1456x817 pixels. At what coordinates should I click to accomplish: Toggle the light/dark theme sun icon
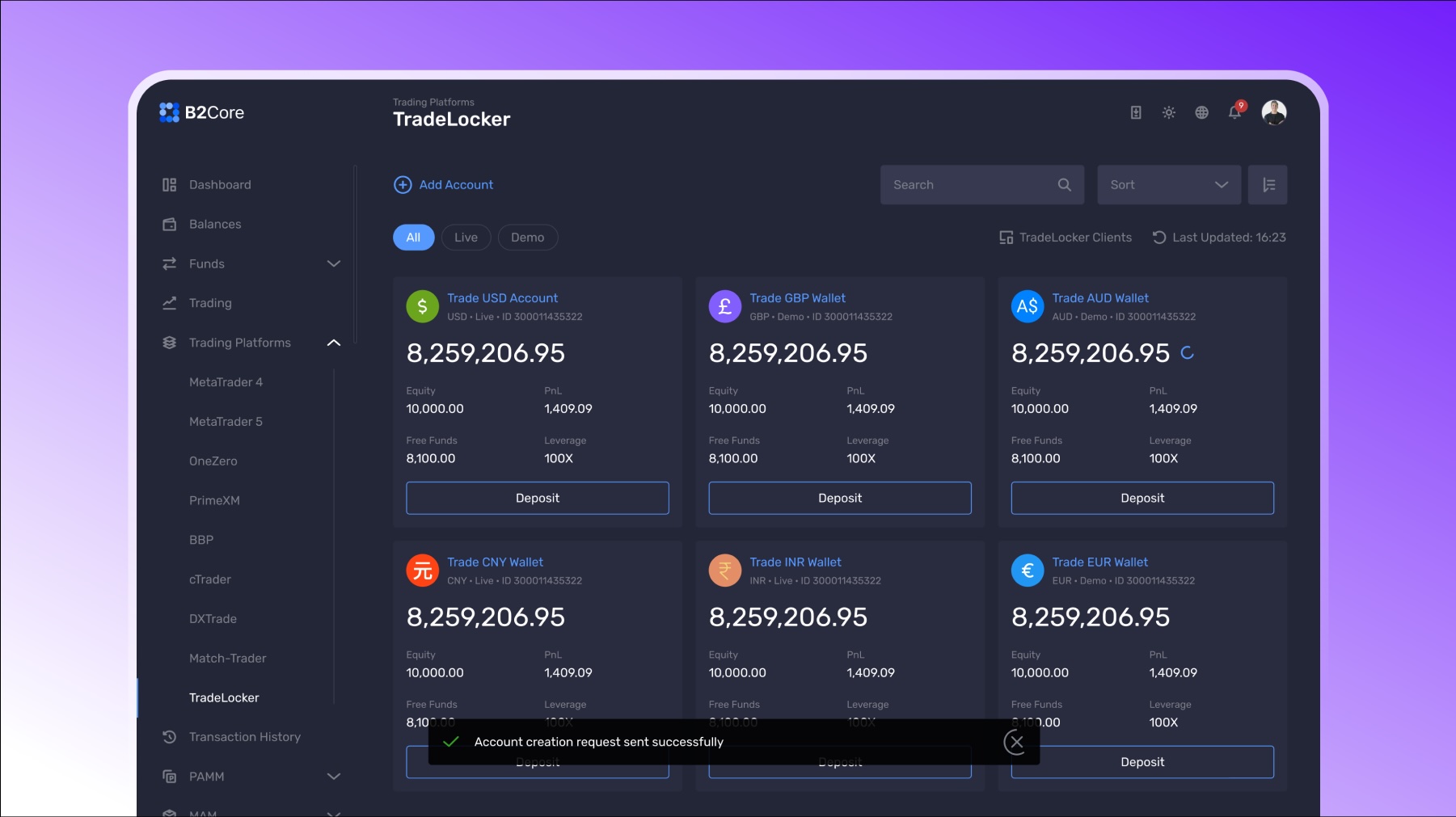[1169, 113]
